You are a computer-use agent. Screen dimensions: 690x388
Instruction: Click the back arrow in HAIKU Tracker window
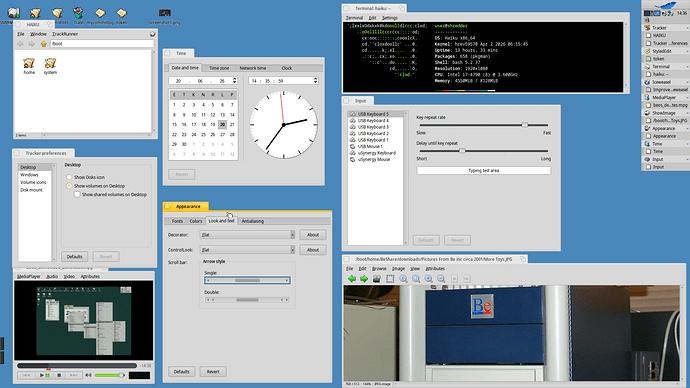pyautogui.click(x=20, y=44)
